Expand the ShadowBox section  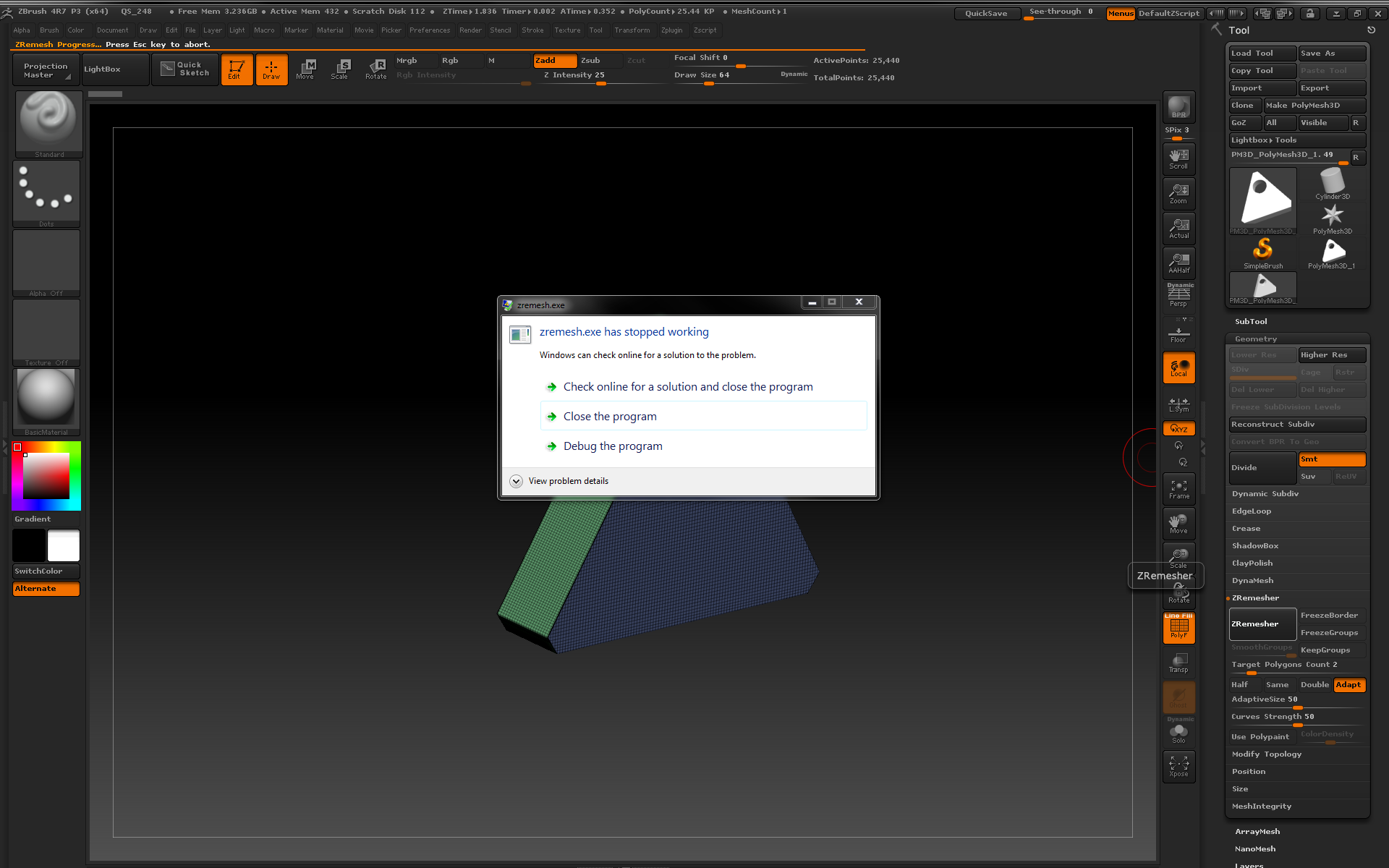pyautogui.click(x=1255, y=545)
